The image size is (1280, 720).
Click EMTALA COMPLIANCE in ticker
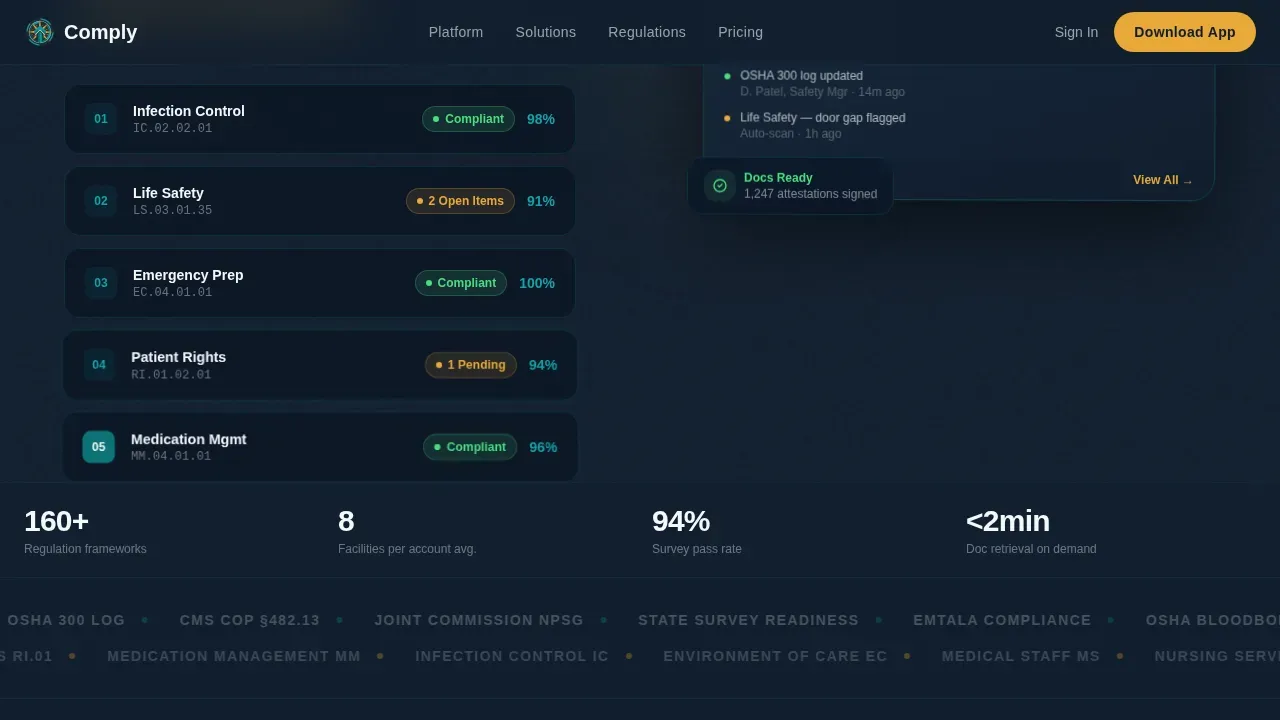point(1002,620)
